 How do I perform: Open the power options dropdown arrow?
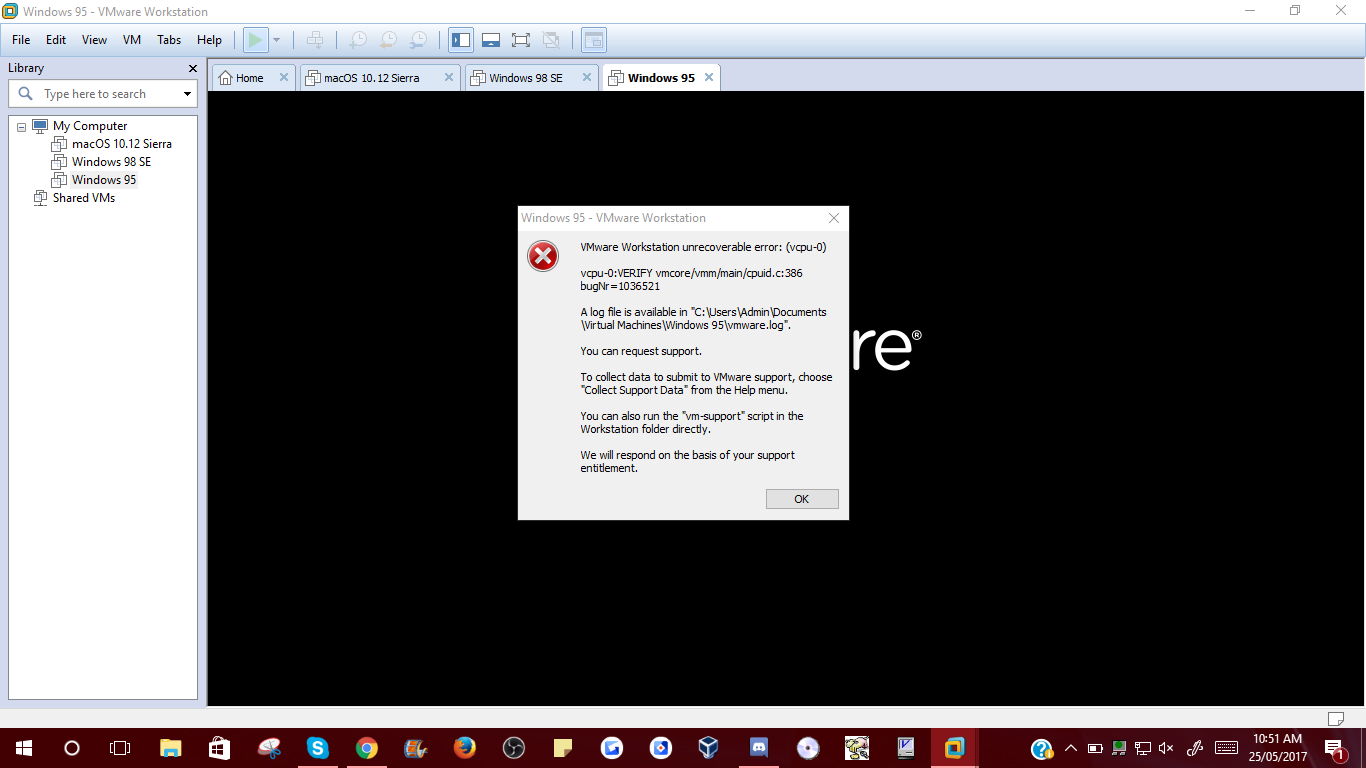tap(277, 40)
